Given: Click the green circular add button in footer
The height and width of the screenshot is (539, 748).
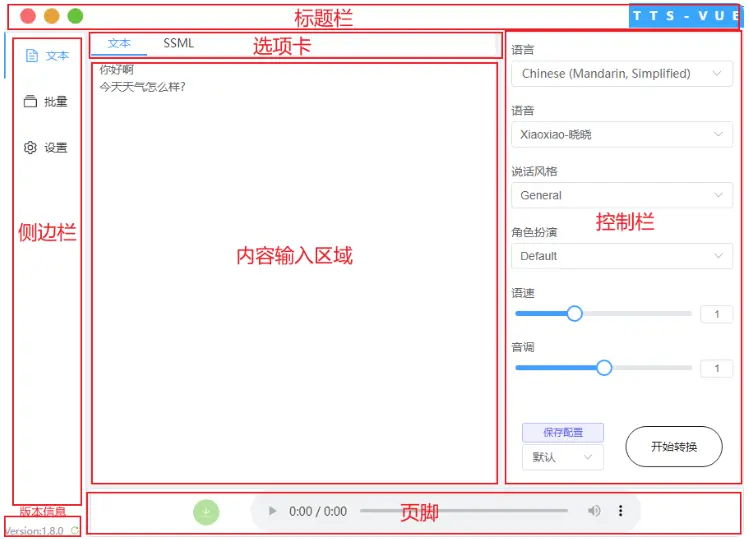Looking at the screenshot, I should coord(206,512).
